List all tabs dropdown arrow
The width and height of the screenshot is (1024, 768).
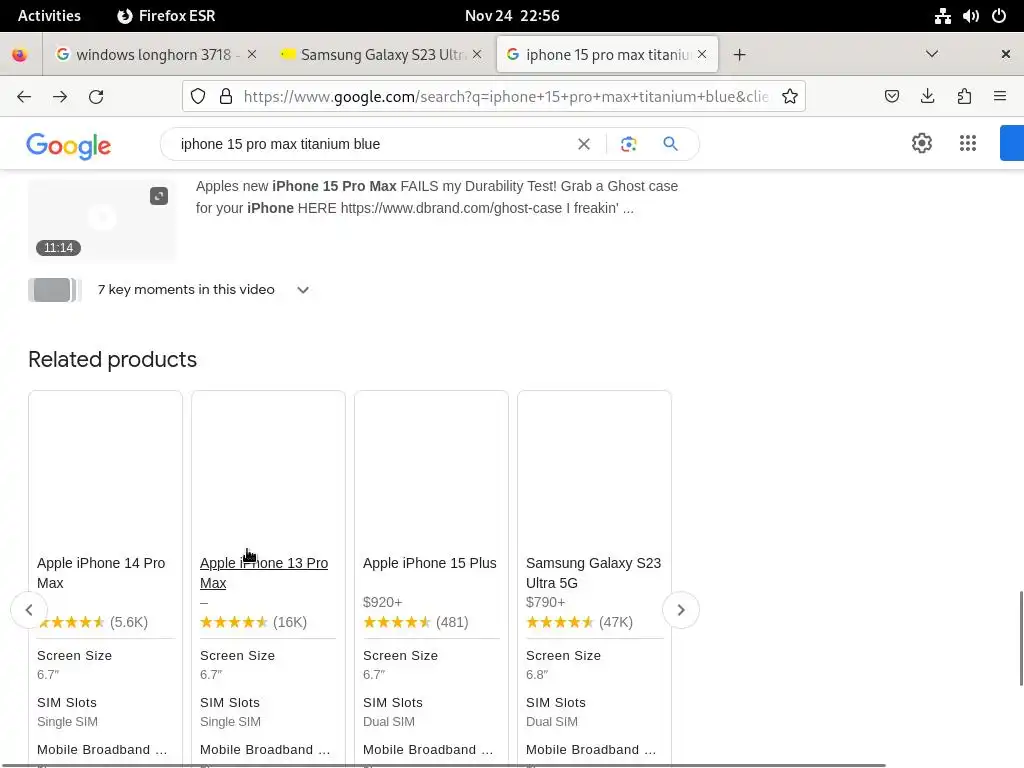pos(932,54)
